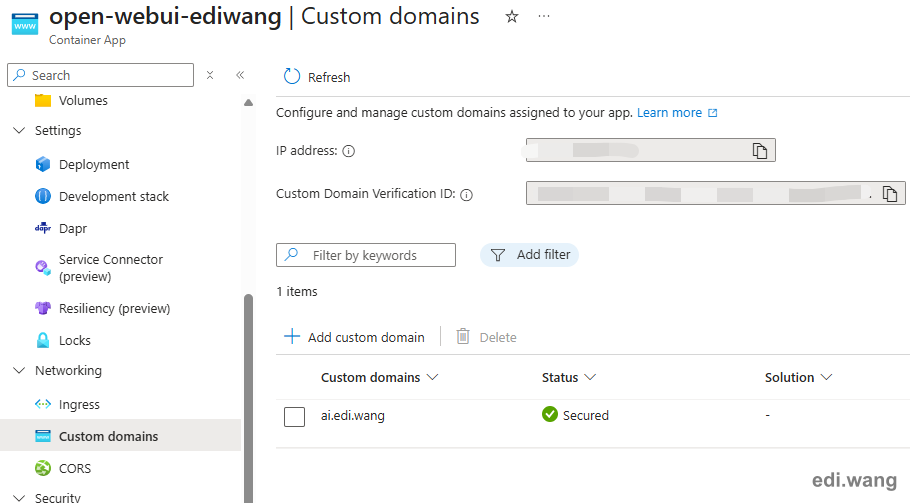Click the Service Connector icon
This screenshot has width=910, height=503.
[43, 267]
